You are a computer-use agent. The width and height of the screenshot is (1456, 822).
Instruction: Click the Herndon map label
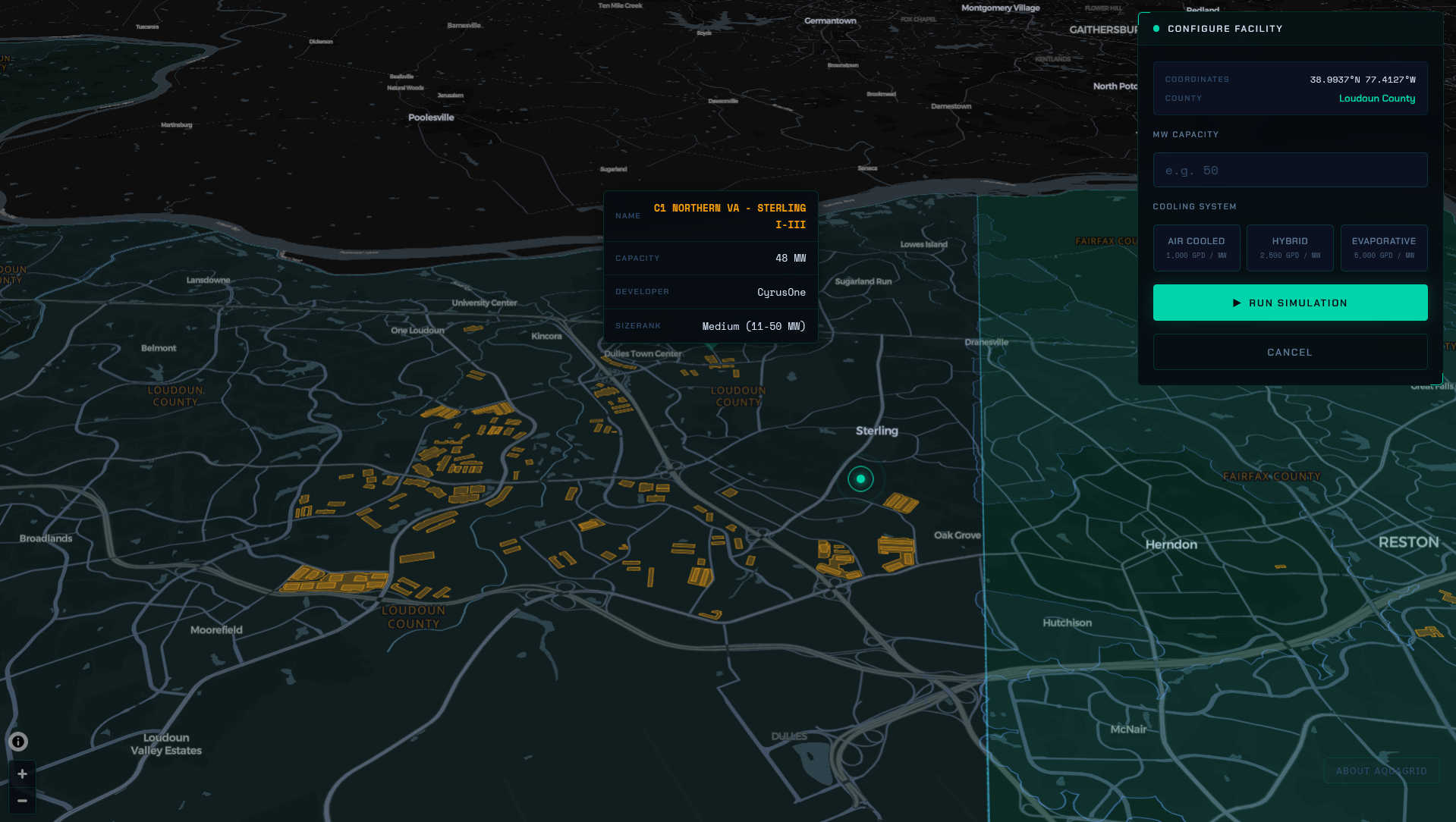click(1171, 544)
